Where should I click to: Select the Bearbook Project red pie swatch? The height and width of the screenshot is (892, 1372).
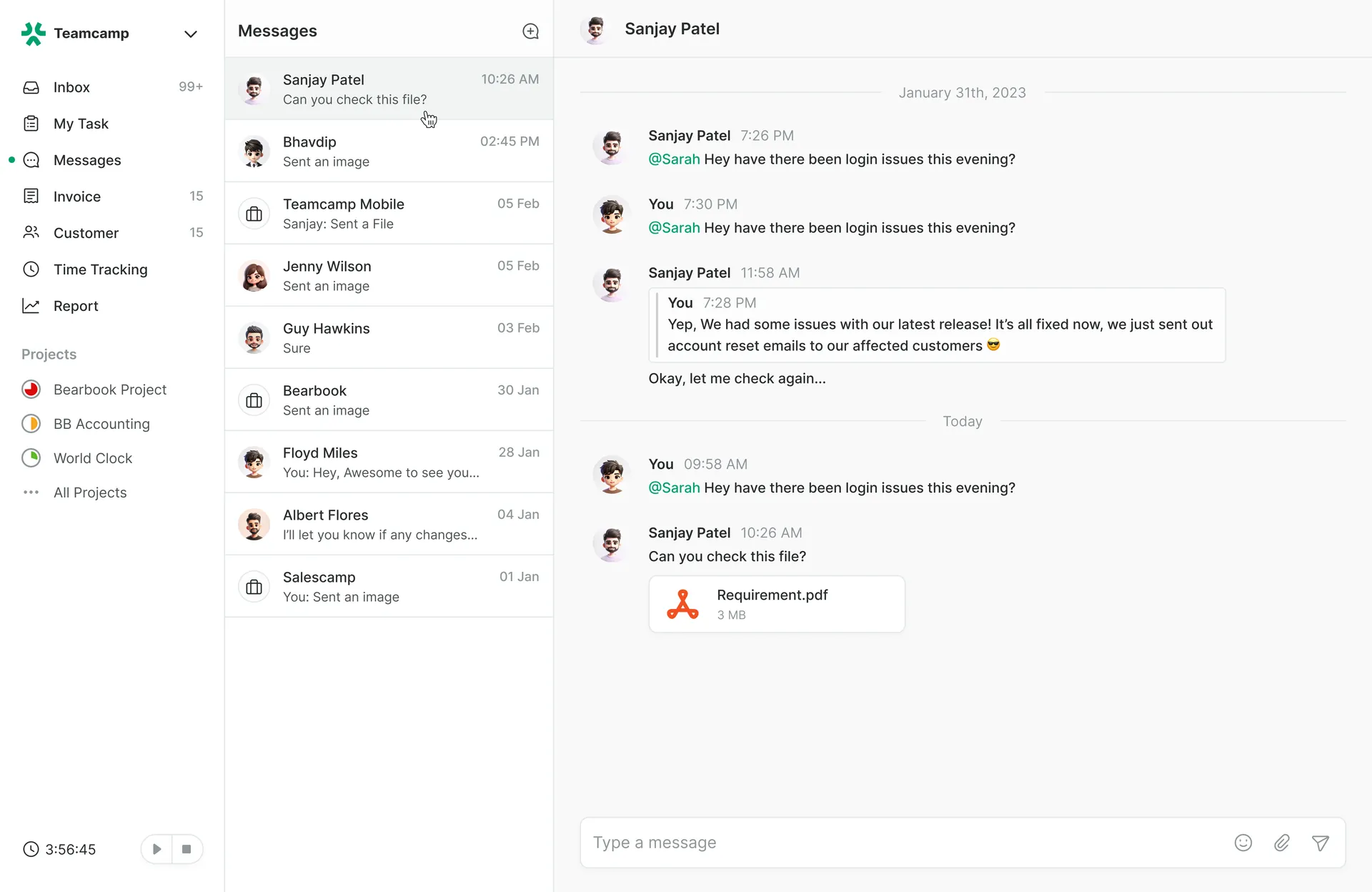click(x=31, y=390)
